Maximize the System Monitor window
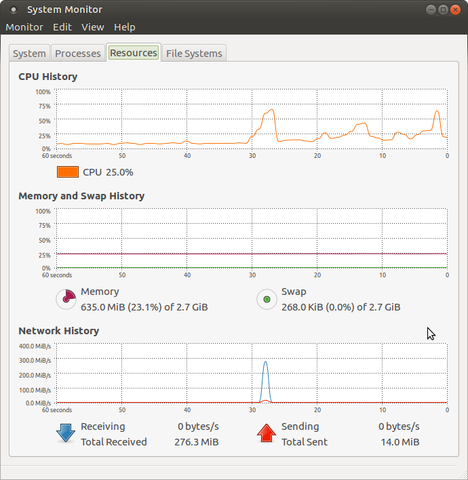The height and width of the screenshot is (480, 468). pos(443,10)
